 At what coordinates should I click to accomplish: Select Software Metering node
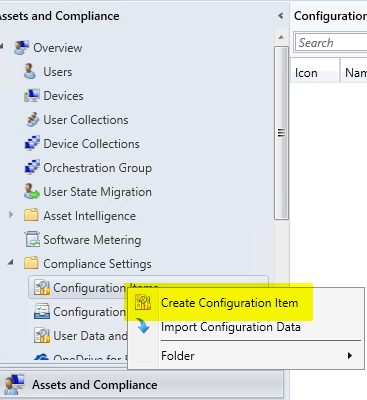point(92,240)
